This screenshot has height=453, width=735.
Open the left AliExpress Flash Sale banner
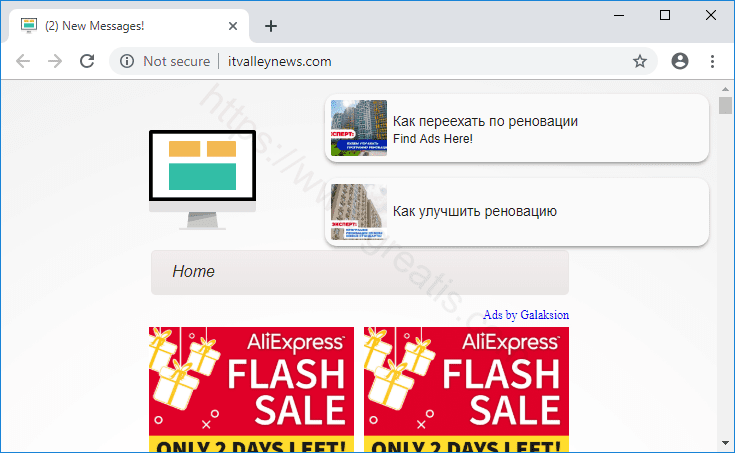tap(251, 389)
